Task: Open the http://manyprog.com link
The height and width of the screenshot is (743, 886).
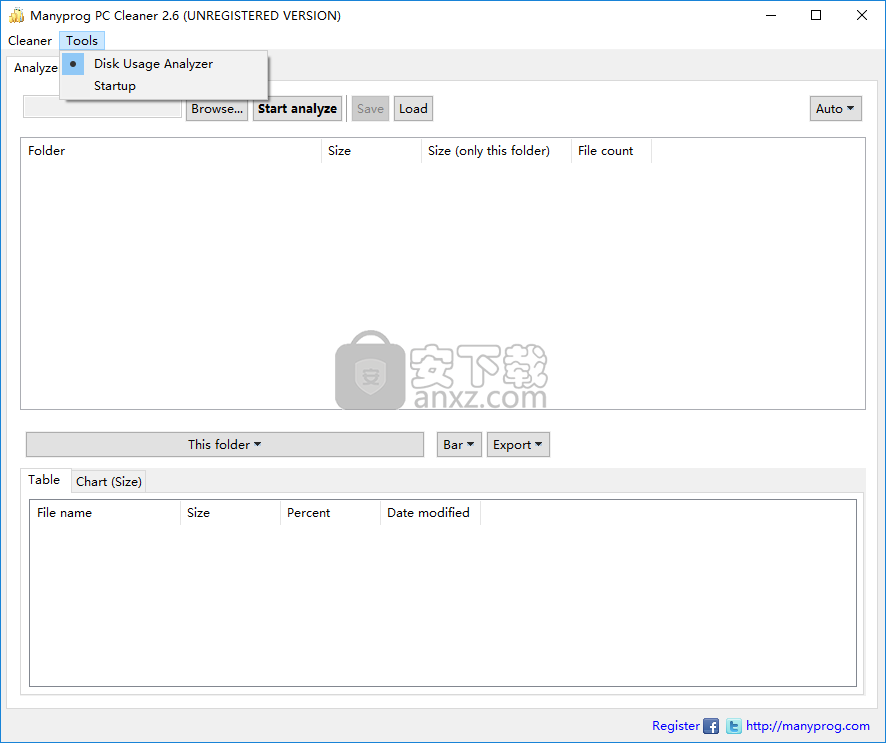Action: pos(807,726)
